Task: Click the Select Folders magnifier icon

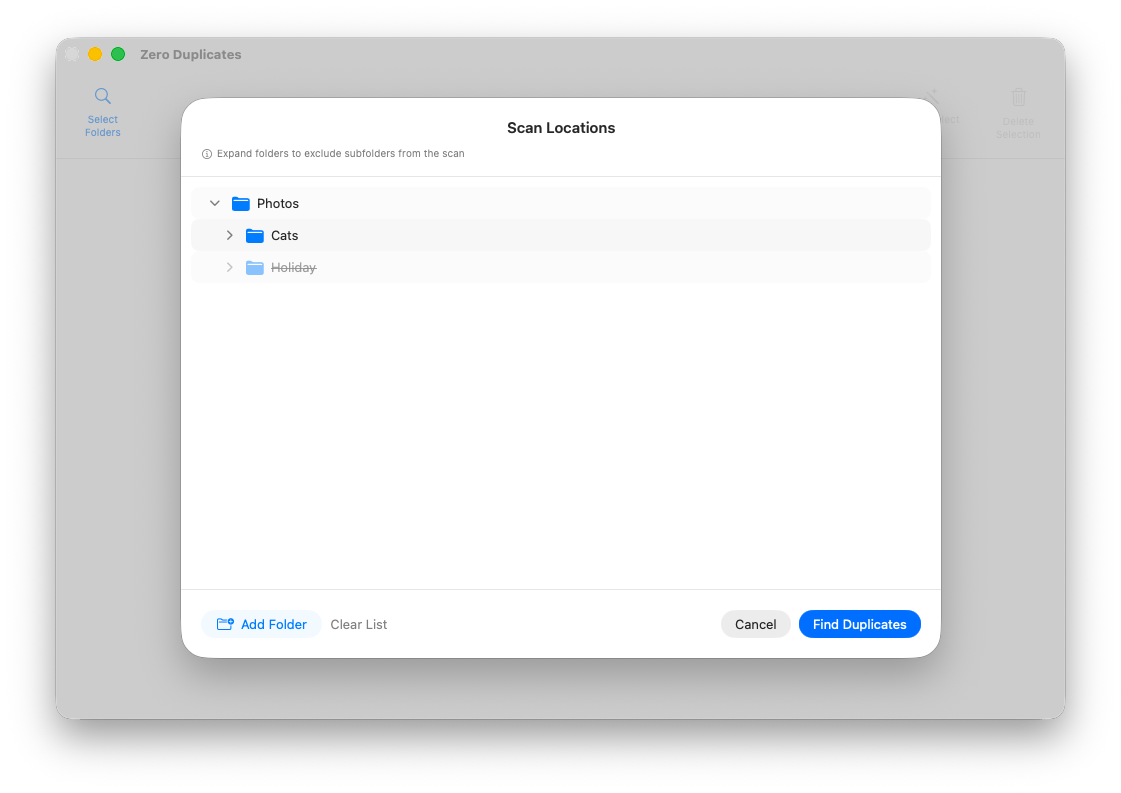Action: (102, 96)
